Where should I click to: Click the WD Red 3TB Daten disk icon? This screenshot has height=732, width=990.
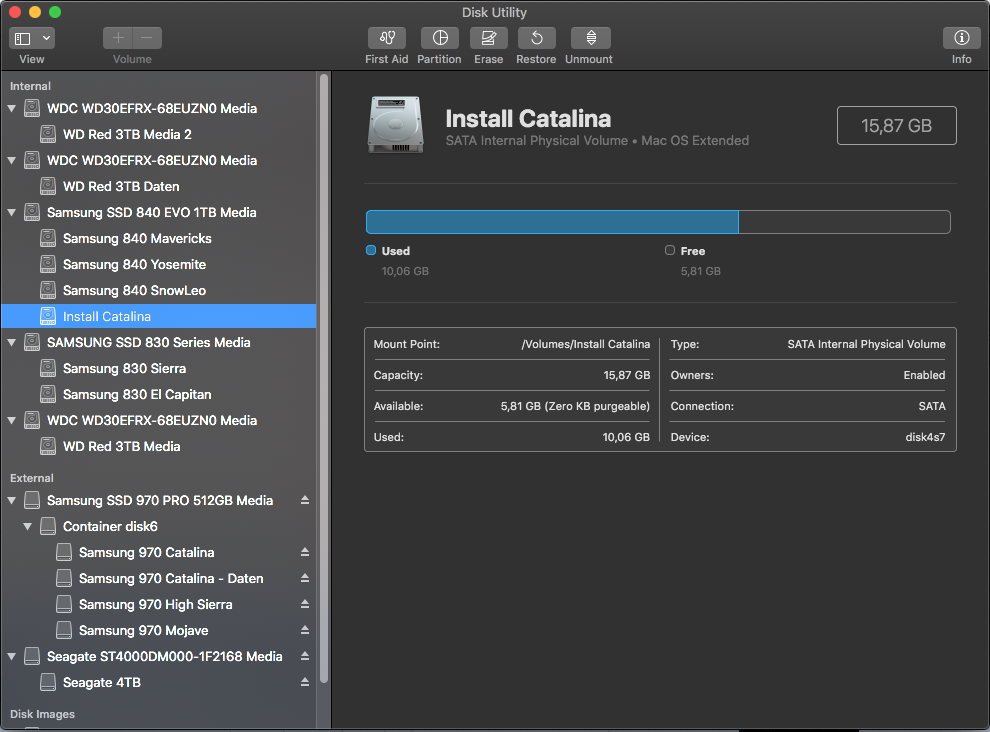coord(48,186)
